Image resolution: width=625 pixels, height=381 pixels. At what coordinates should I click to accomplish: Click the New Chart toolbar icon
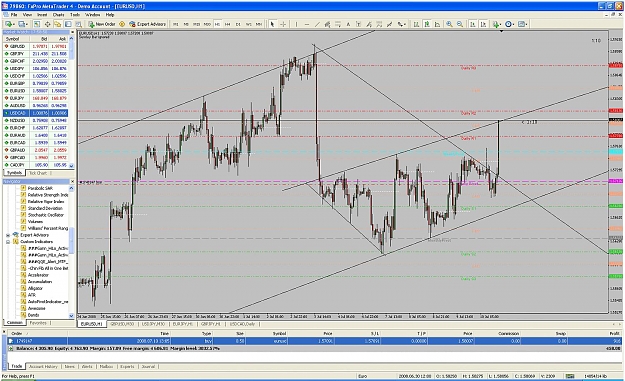tap(8, 24)
